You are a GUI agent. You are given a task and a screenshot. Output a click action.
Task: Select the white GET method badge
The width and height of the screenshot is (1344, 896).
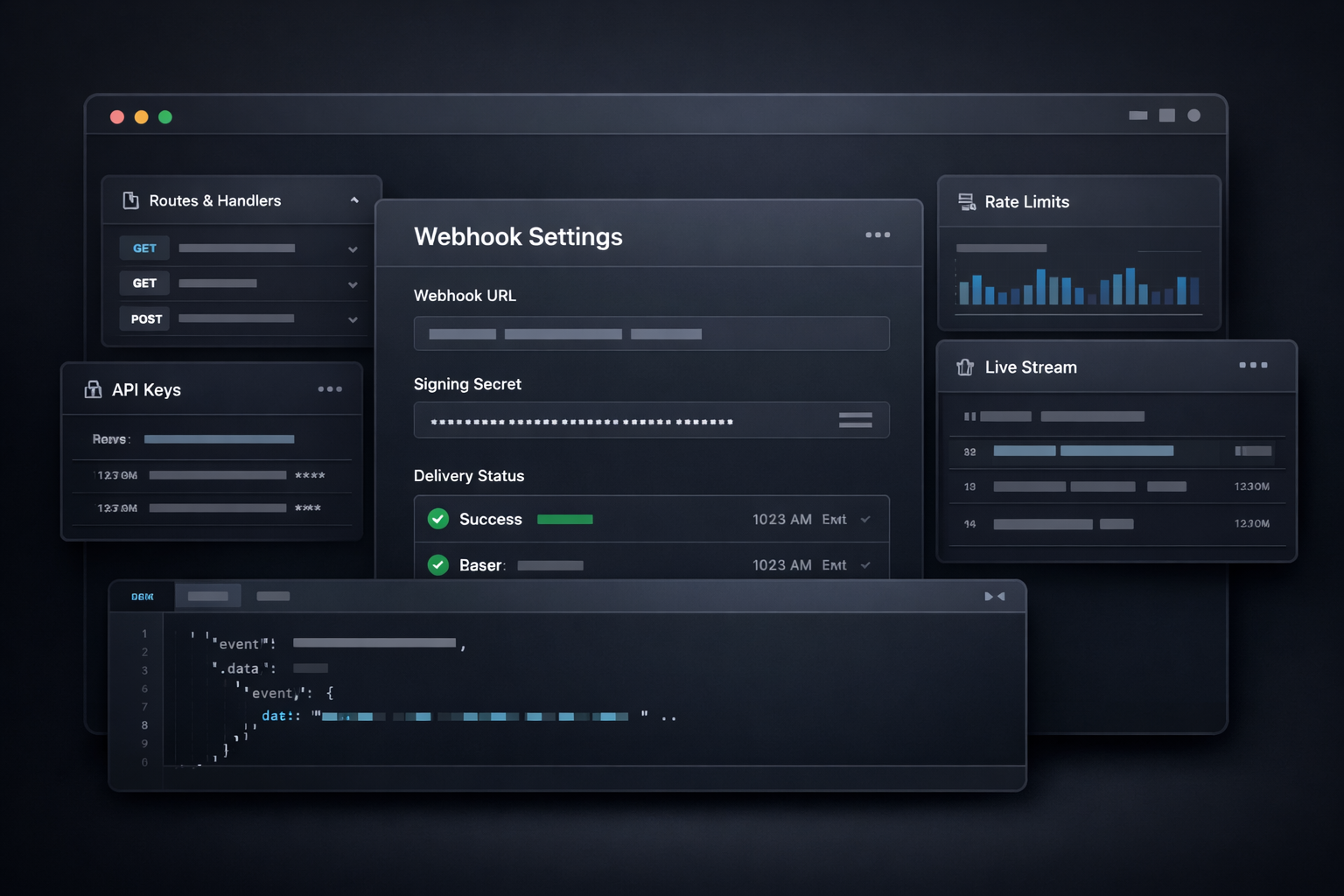tap(144, 283)
